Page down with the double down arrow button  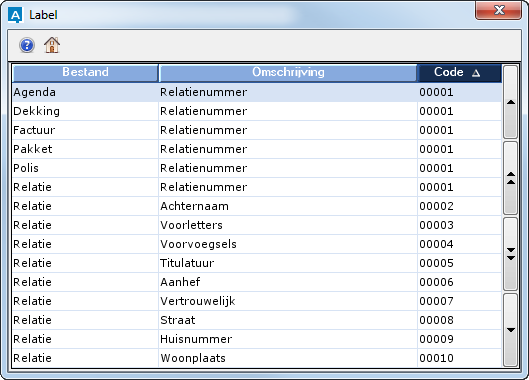(x=511, y=254)
